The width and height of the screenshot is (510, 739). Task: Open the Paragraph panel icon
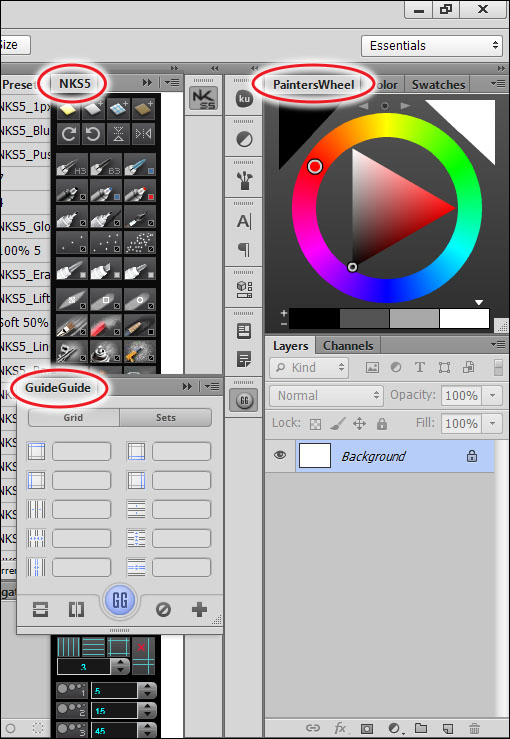click(244, 249)
